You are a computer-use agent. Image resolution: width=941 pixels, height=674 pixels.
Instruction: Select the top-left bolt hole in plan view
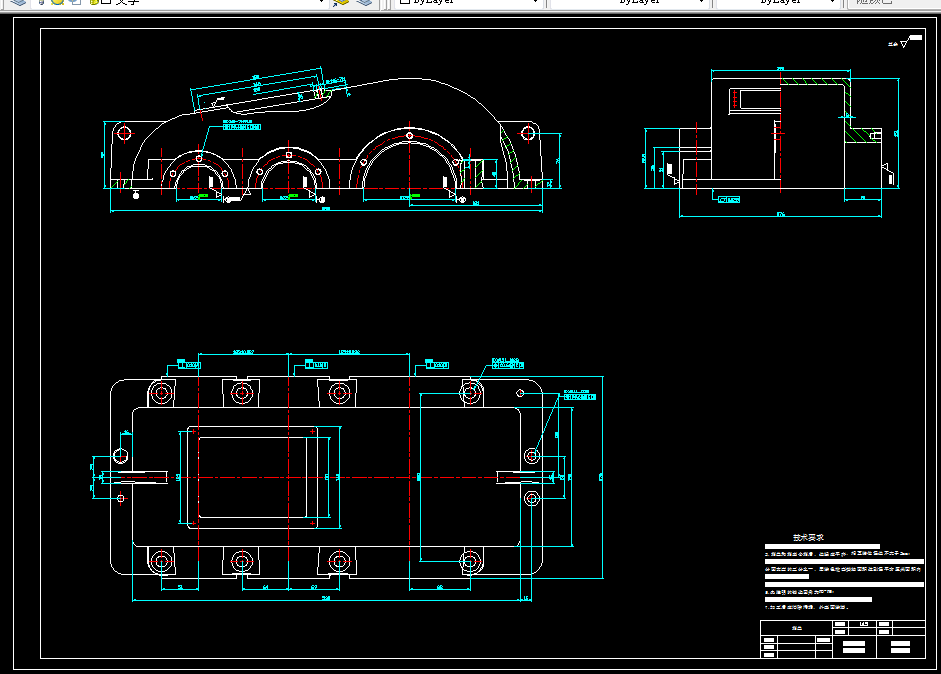(161, 393)
